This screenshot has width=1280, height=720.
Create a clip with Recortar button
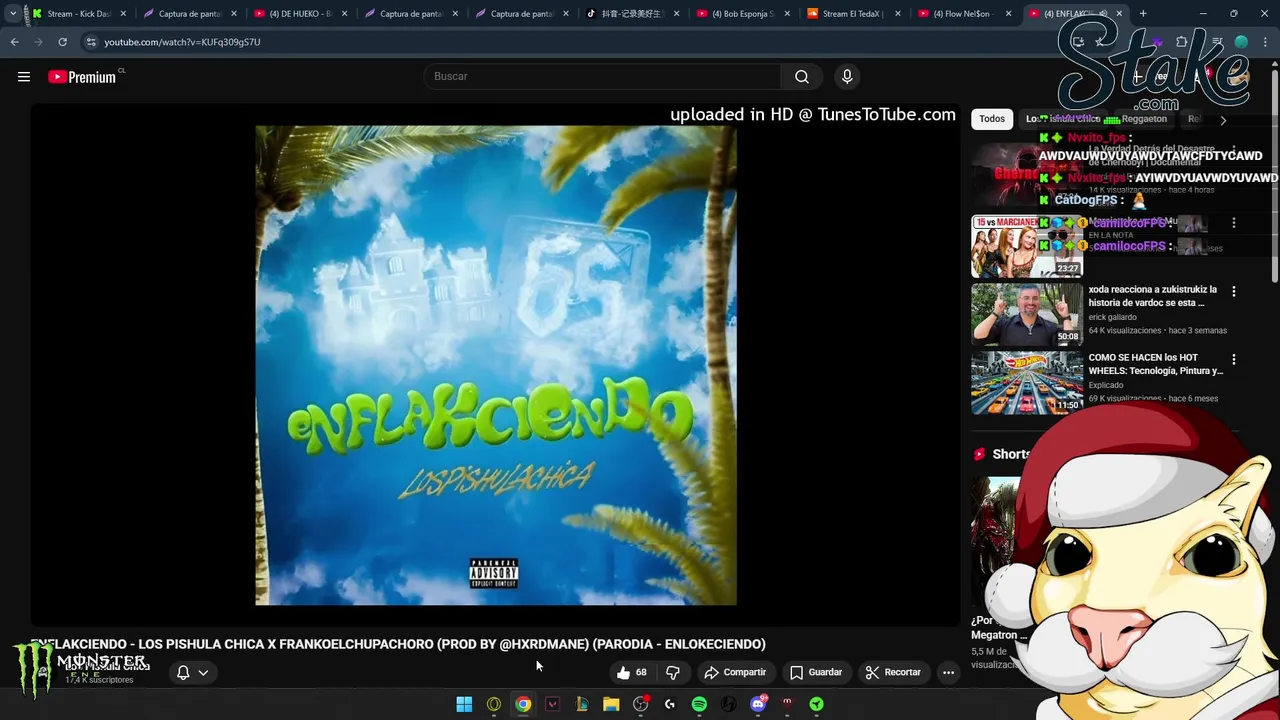(x=893, y=672)
